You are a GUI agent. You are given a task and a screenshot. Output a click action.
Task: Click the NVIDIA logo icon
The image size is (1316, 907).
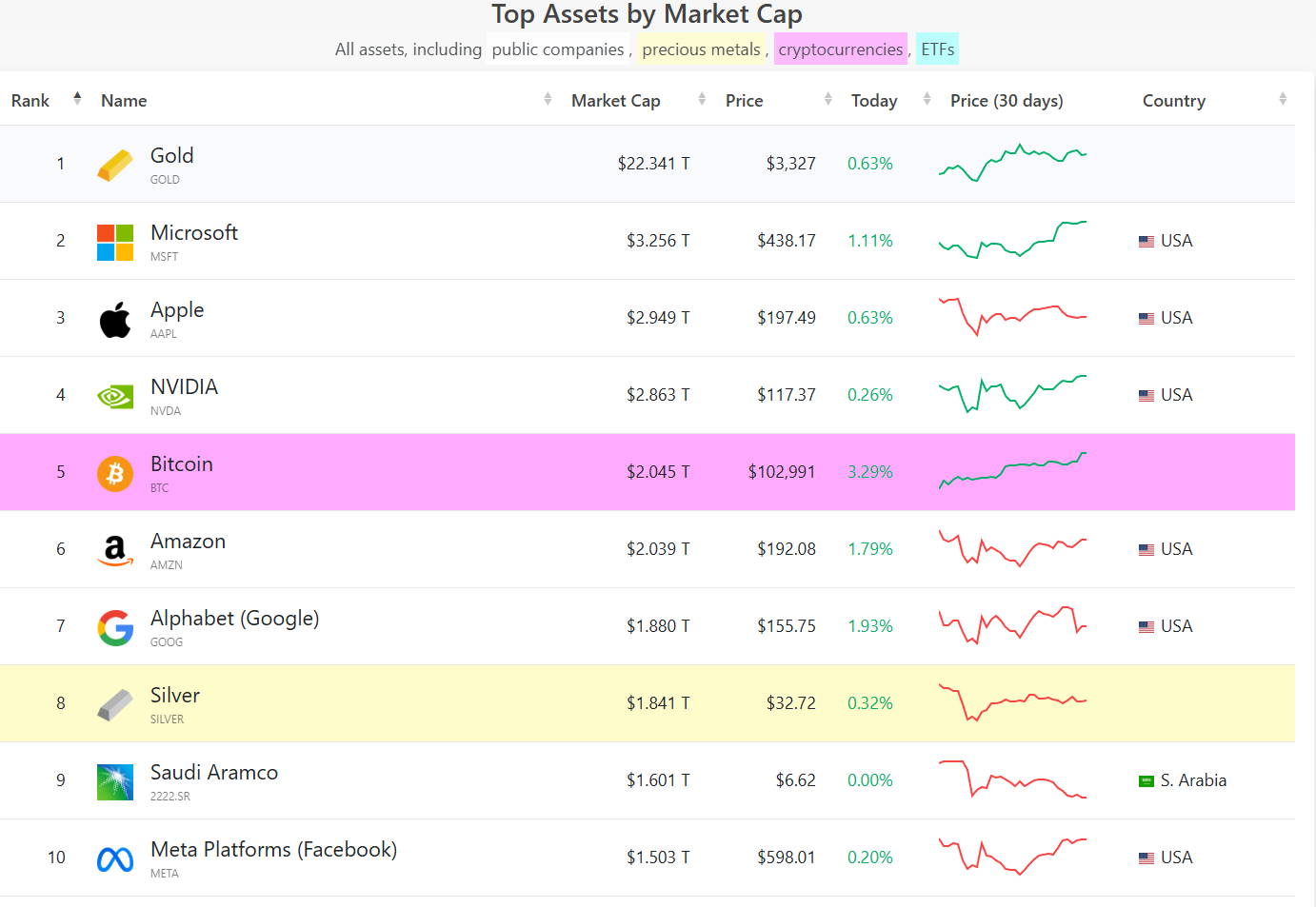click(x=115, y=397)
